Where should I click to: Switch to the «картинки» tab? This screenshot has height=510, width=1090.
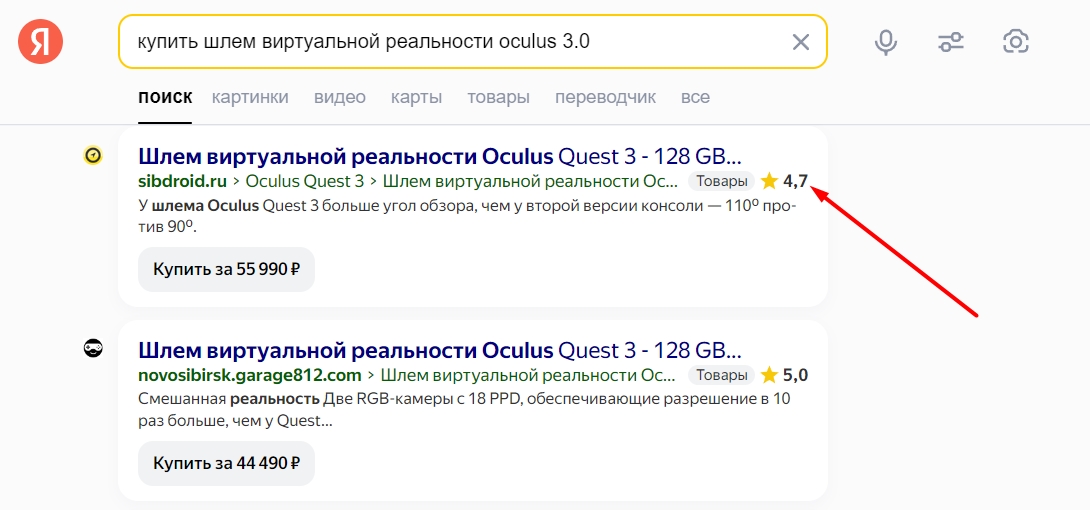[250, 97]
